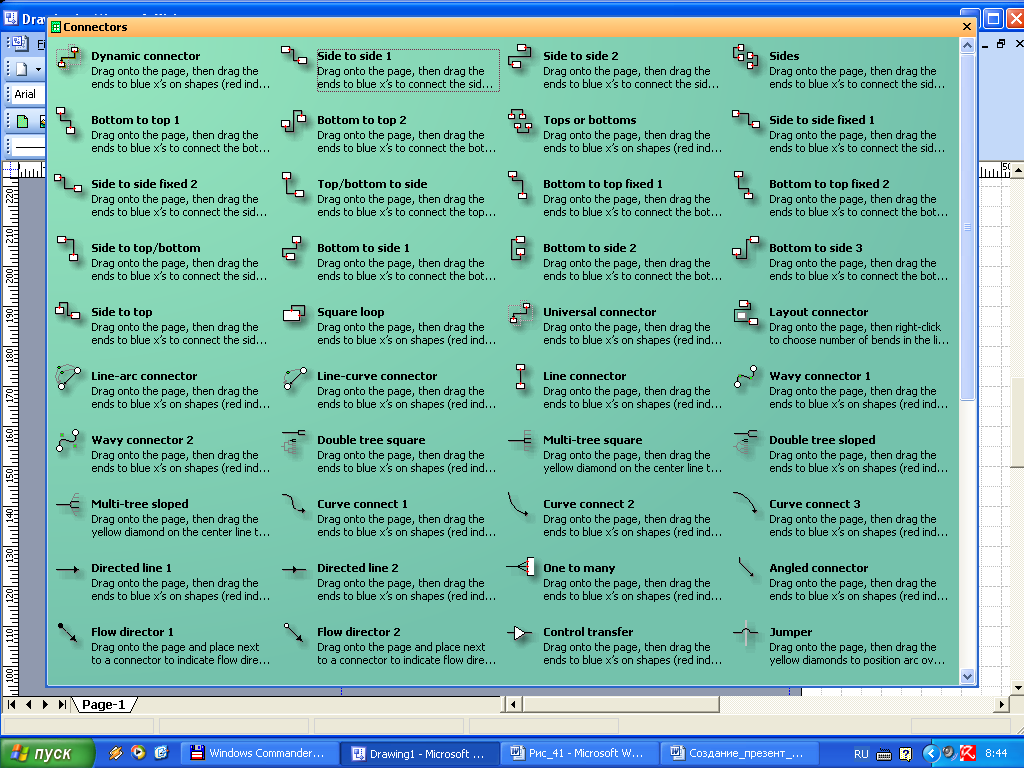Click the Wavy connector 2 label
This screenshot has height=768, width=1024.
click(x=142, y=440)
